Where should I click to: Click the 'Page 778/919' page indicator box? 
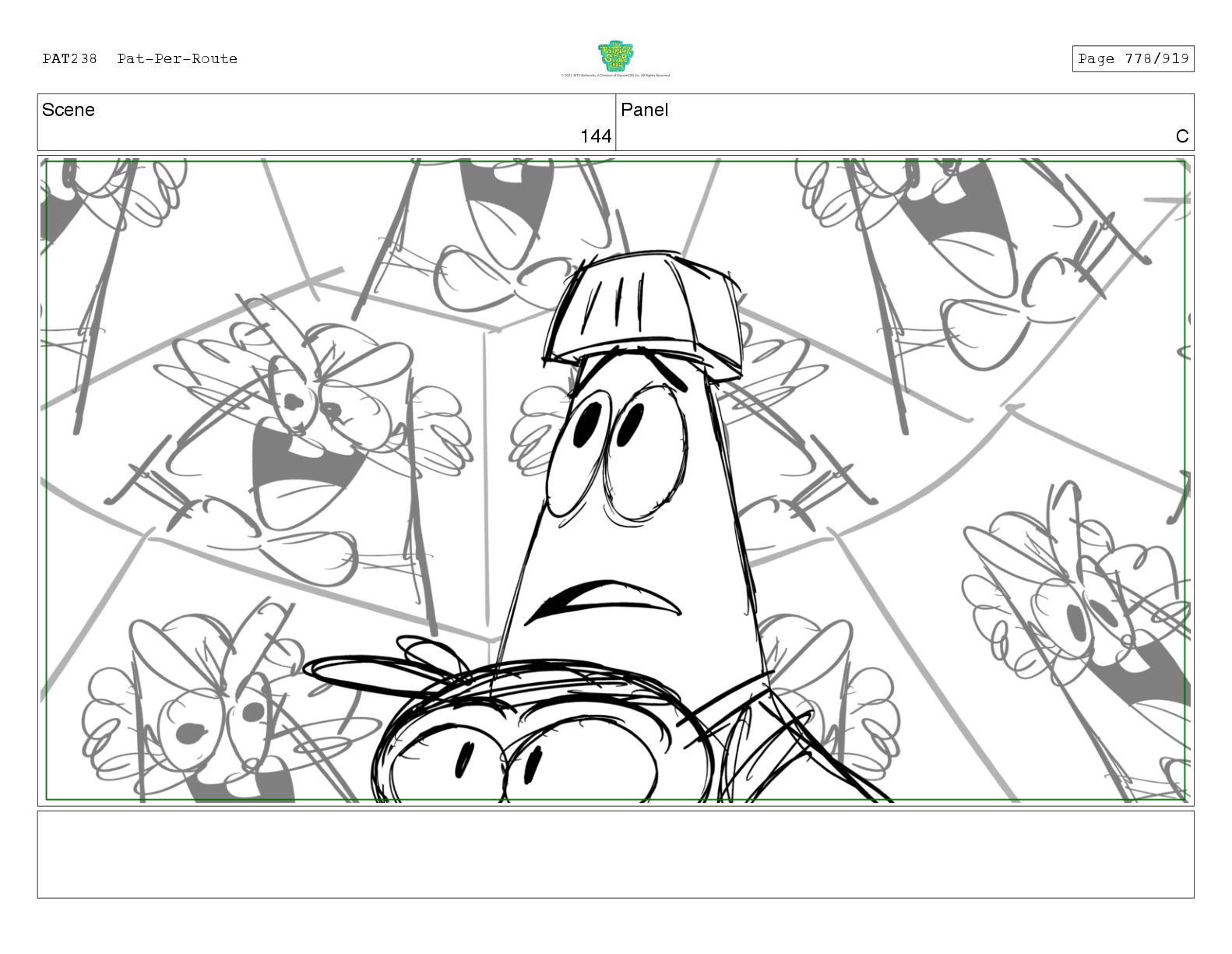pos(1133,58)
